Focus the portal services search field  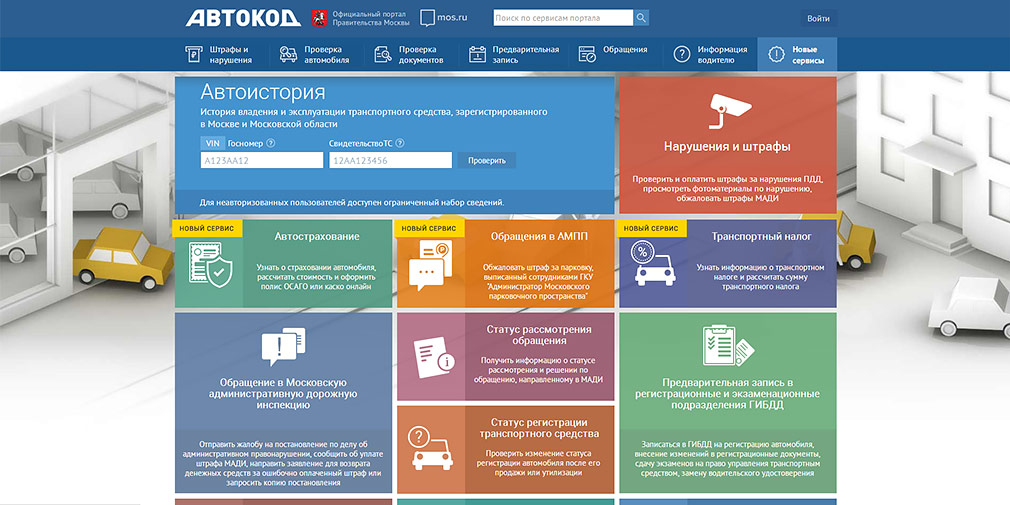pyautogui.click(x=564, y=18)
